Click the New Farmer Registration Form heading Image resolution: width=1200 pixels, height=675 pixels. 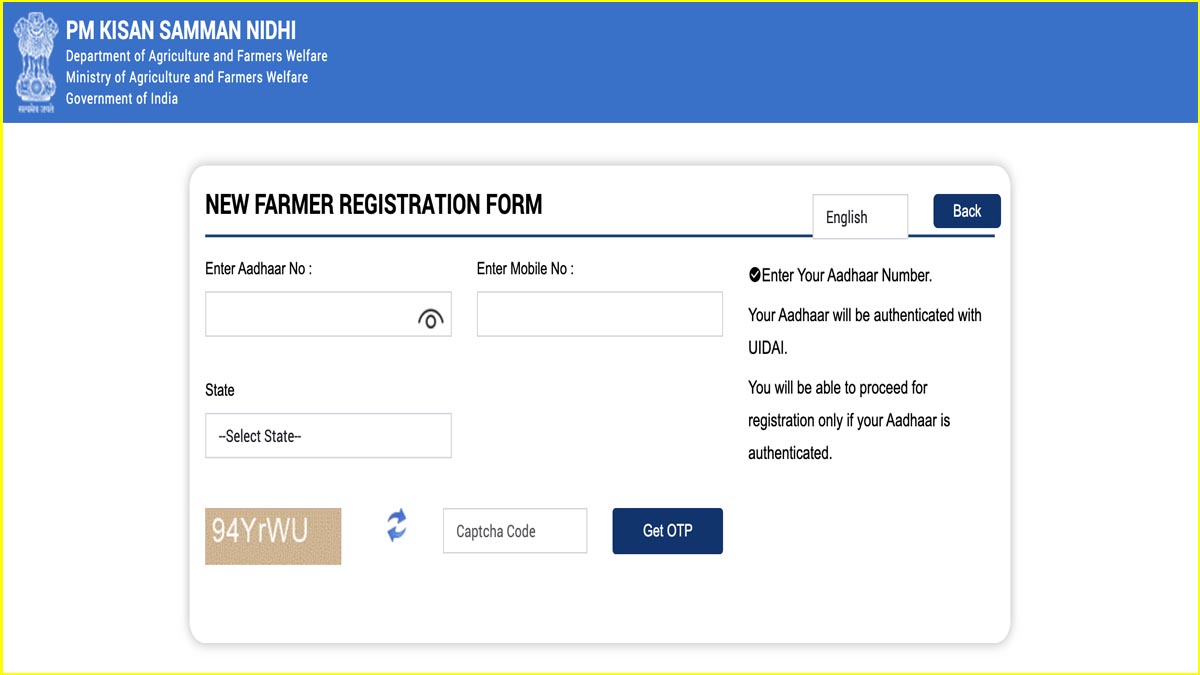tap(374, 205)
